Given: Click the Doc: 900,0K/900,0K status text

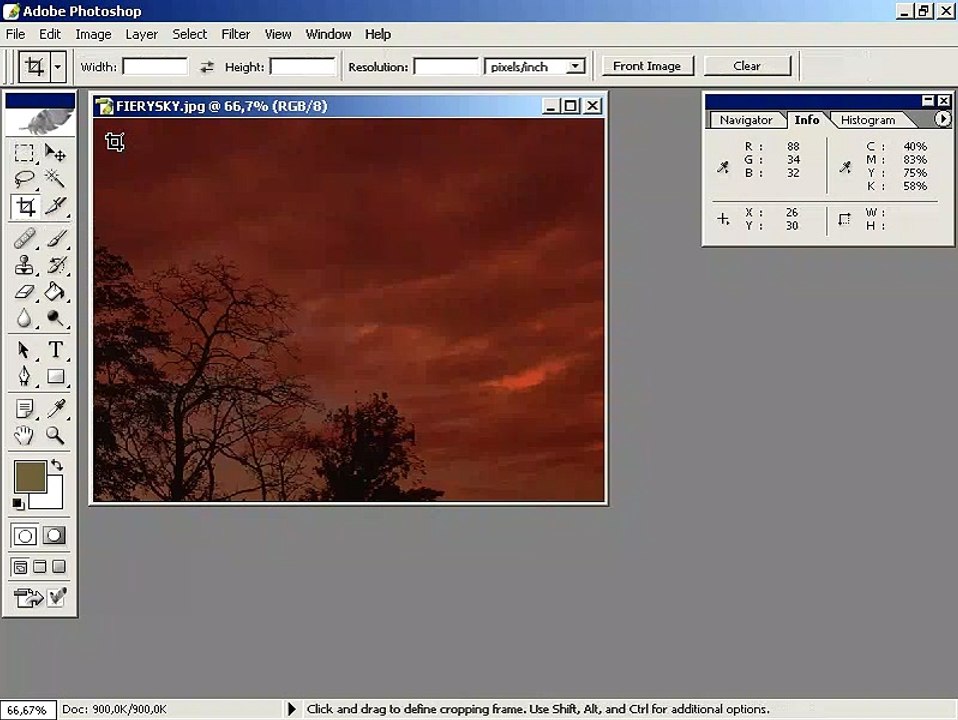Looking at the screenshot, I should [x=114, y=709].
